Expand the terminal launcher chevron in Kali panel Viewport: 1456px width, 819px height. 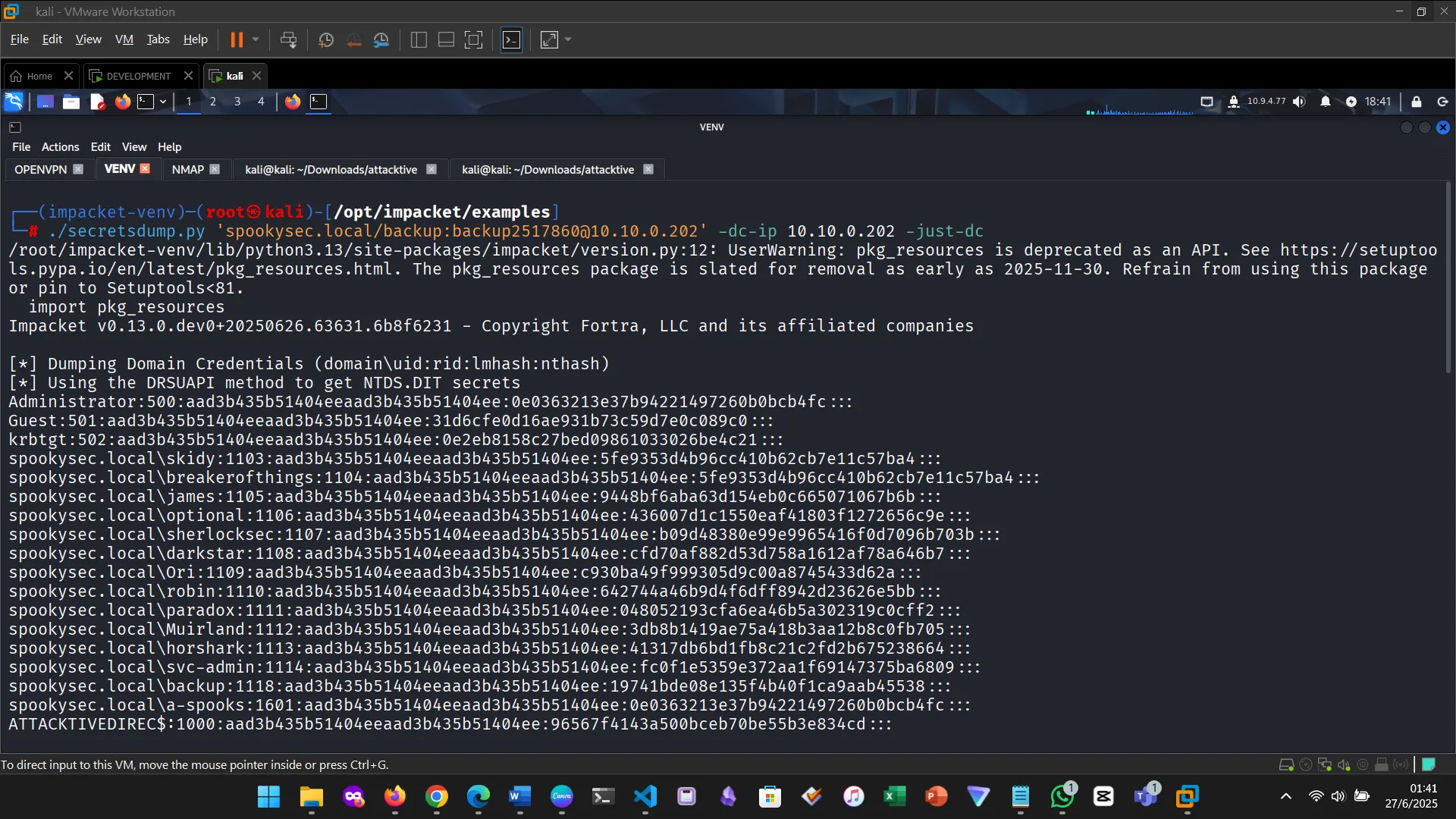click(x=162, y=102)
